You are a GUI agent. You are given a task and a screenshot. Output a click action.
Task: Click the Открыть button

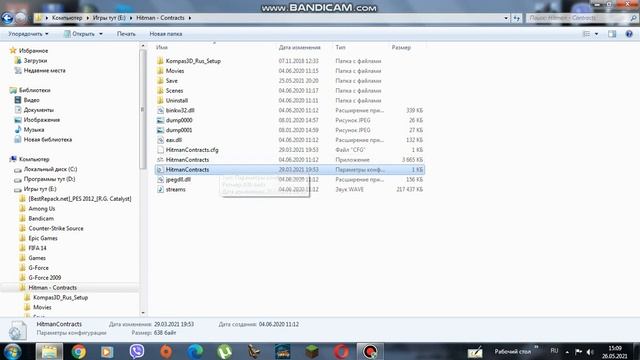point(79,34)
